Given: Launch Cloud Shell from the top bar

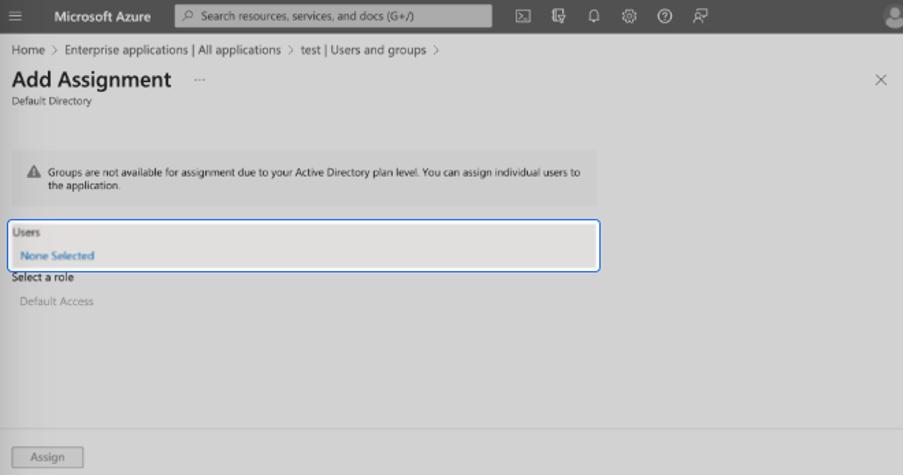Looking at the screenshot, I should [x=522, y=16].
